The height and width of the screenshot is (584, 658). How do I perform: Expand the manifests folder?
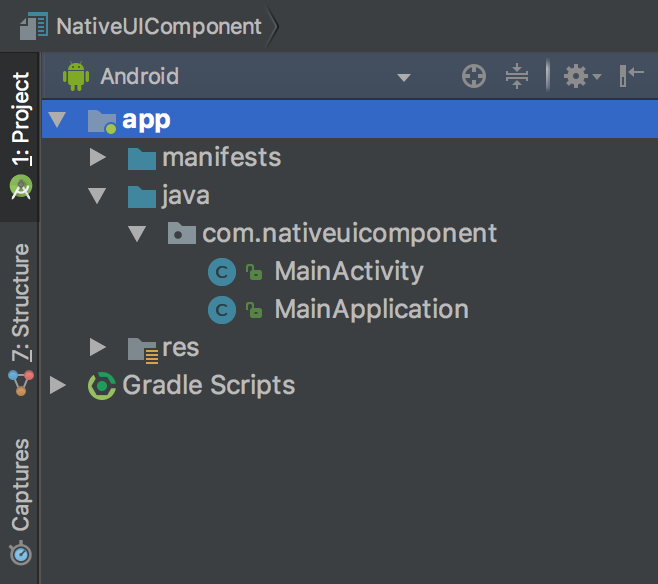pos(97,158)
